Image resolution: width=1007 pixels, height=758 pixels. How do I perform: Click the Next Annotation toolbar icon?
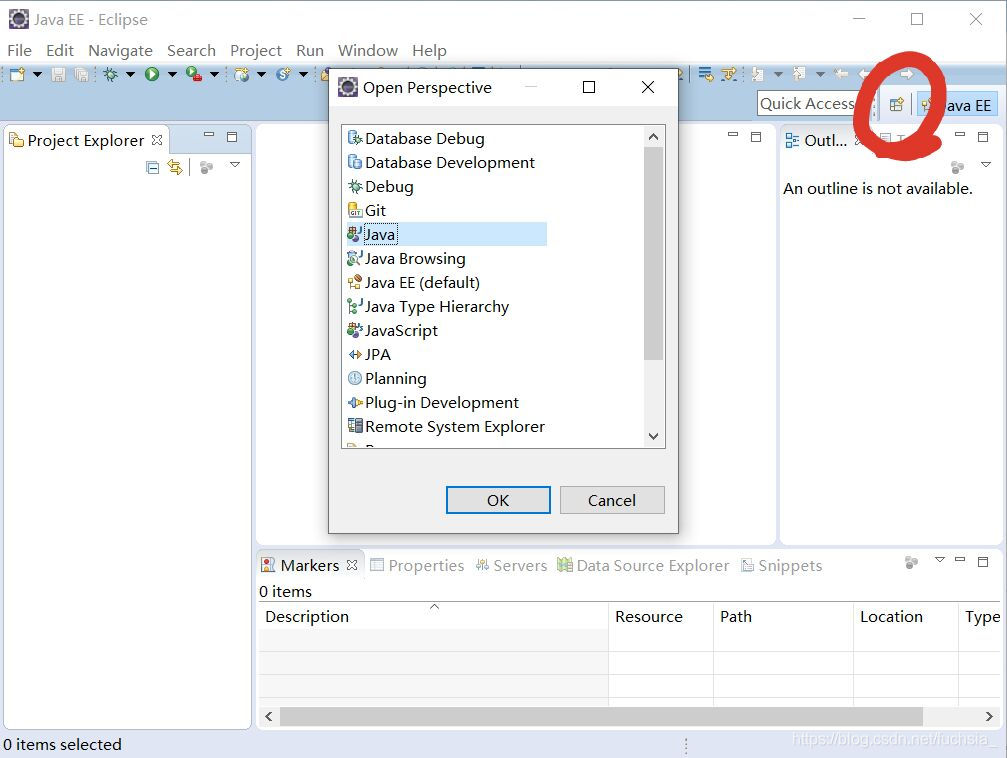pyautogui.click(x=758, y=75)
